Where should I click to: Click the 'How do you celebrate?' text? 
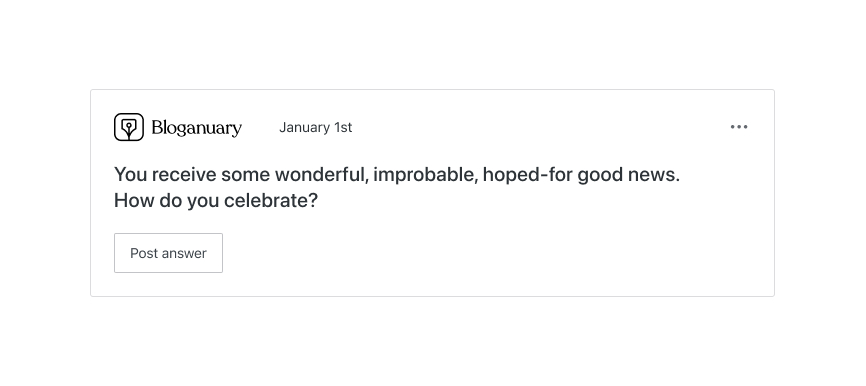coord(216,200)
